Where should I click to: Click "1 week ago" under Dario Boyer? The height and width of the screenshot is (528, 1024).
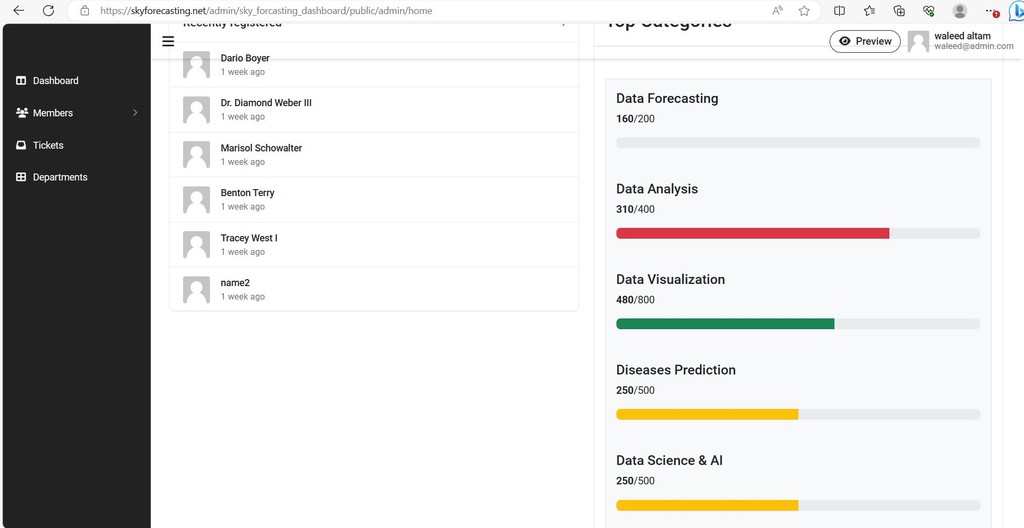tap(243, 72)
